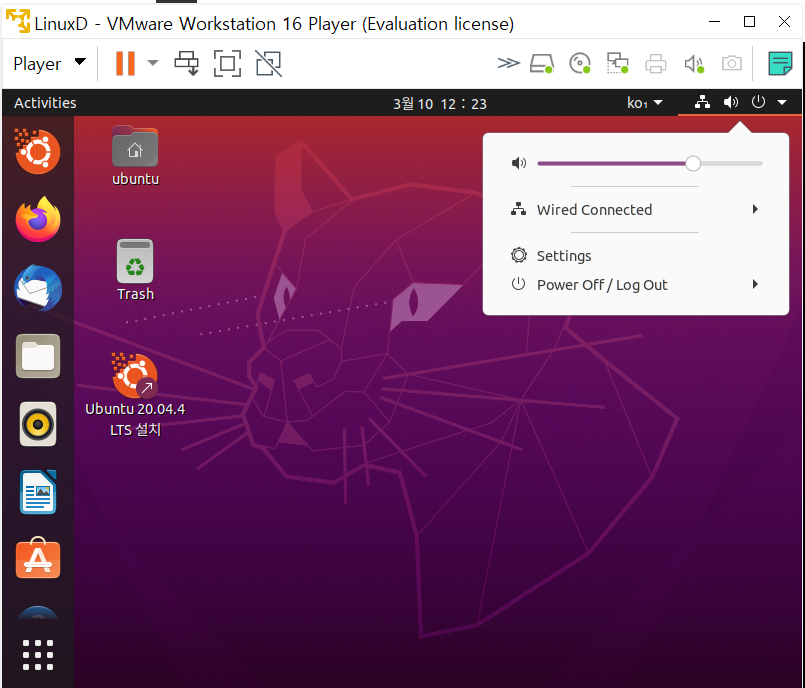Click the power icon in the Ubuntu top bar
The image size is (805, 688).
coord(758,102)
